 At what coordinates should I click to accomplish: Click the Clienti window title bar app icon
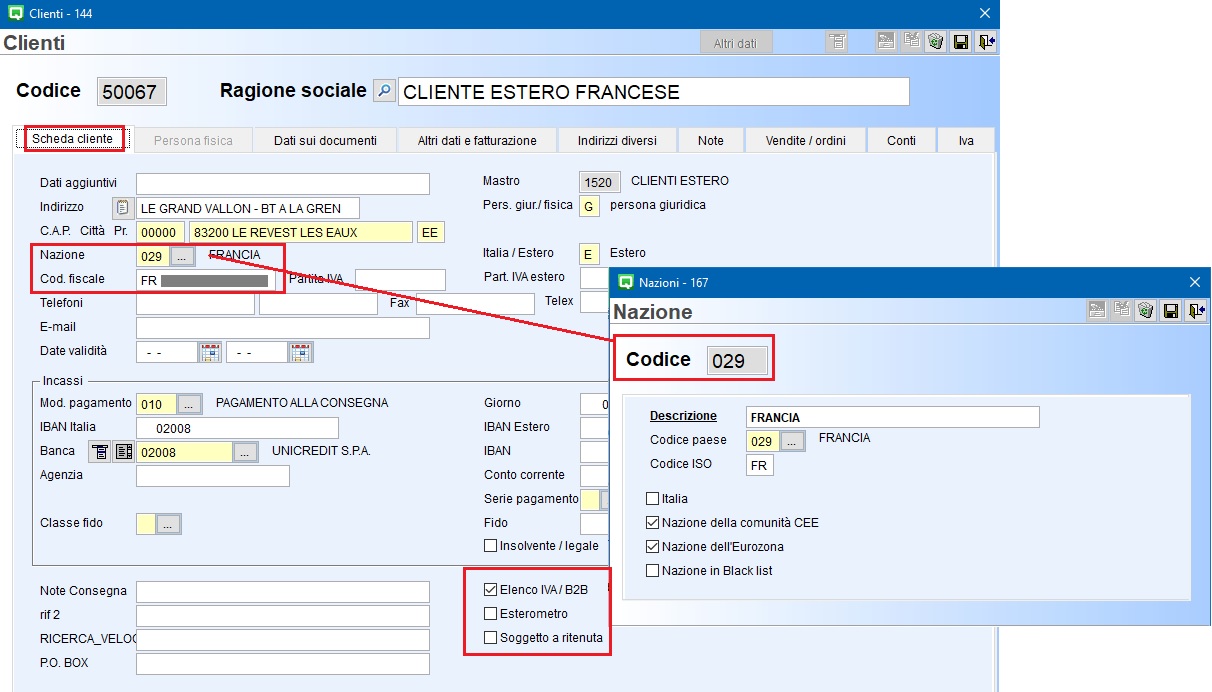[x=14, y=13]
